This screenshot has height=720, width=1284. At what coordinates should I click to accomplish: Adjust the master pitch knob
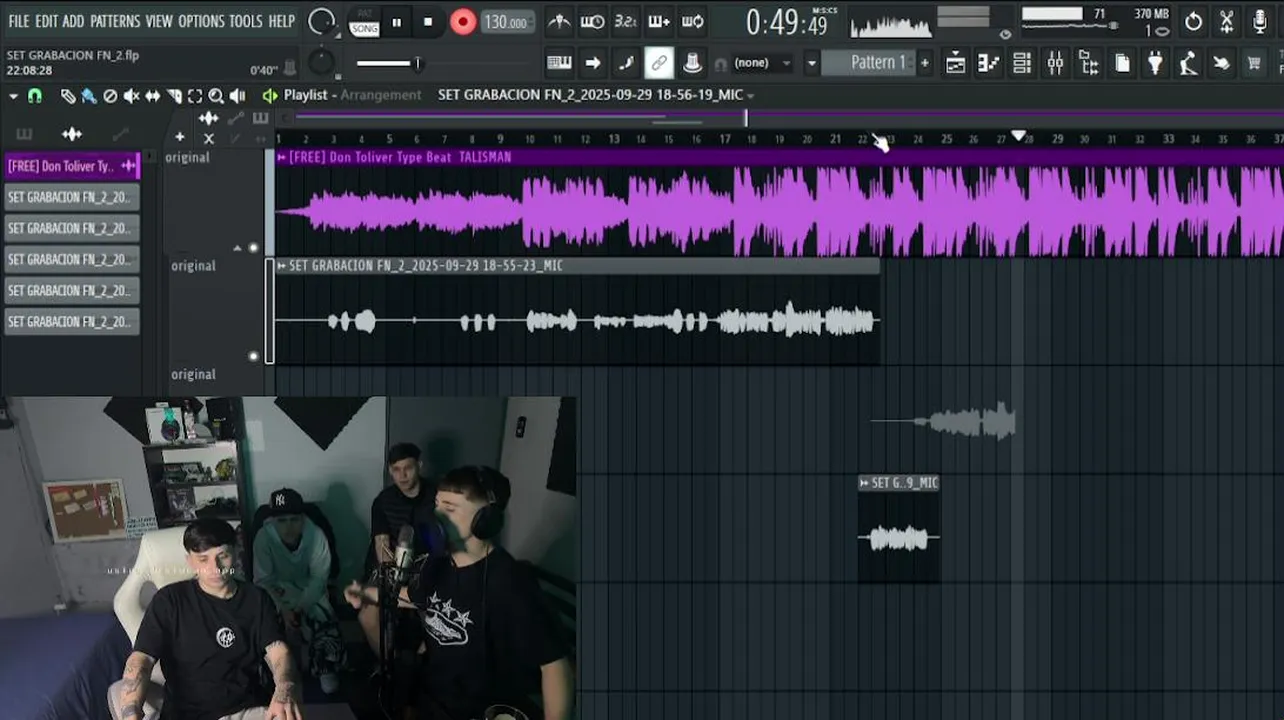pyautogui.click(x=321, y=63)
